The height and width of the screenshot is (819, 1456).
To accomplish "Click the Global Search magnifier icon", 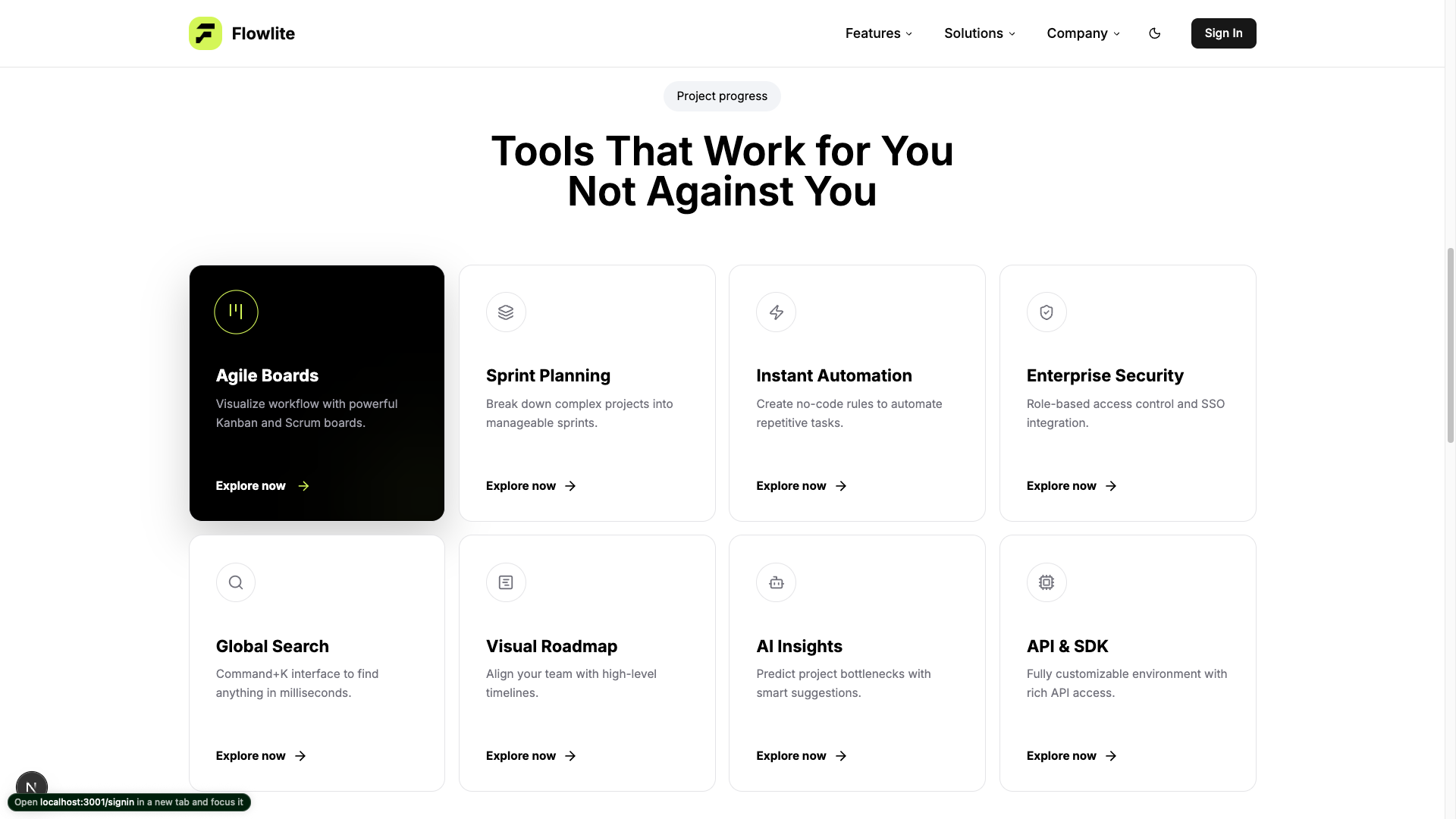I will tap(236, 582).
